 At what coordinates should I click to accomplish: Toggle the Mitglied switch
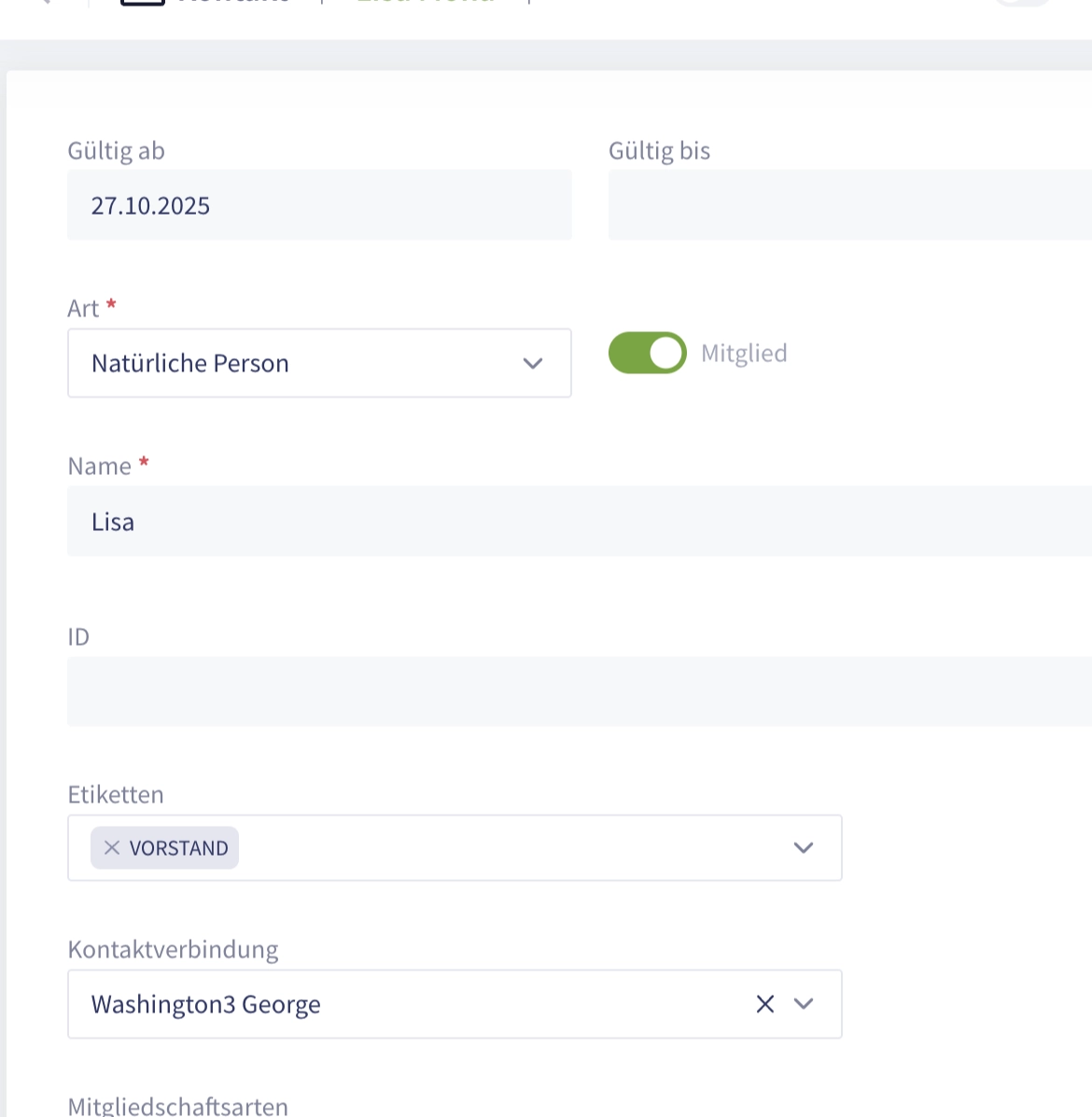tap(647, 353)
